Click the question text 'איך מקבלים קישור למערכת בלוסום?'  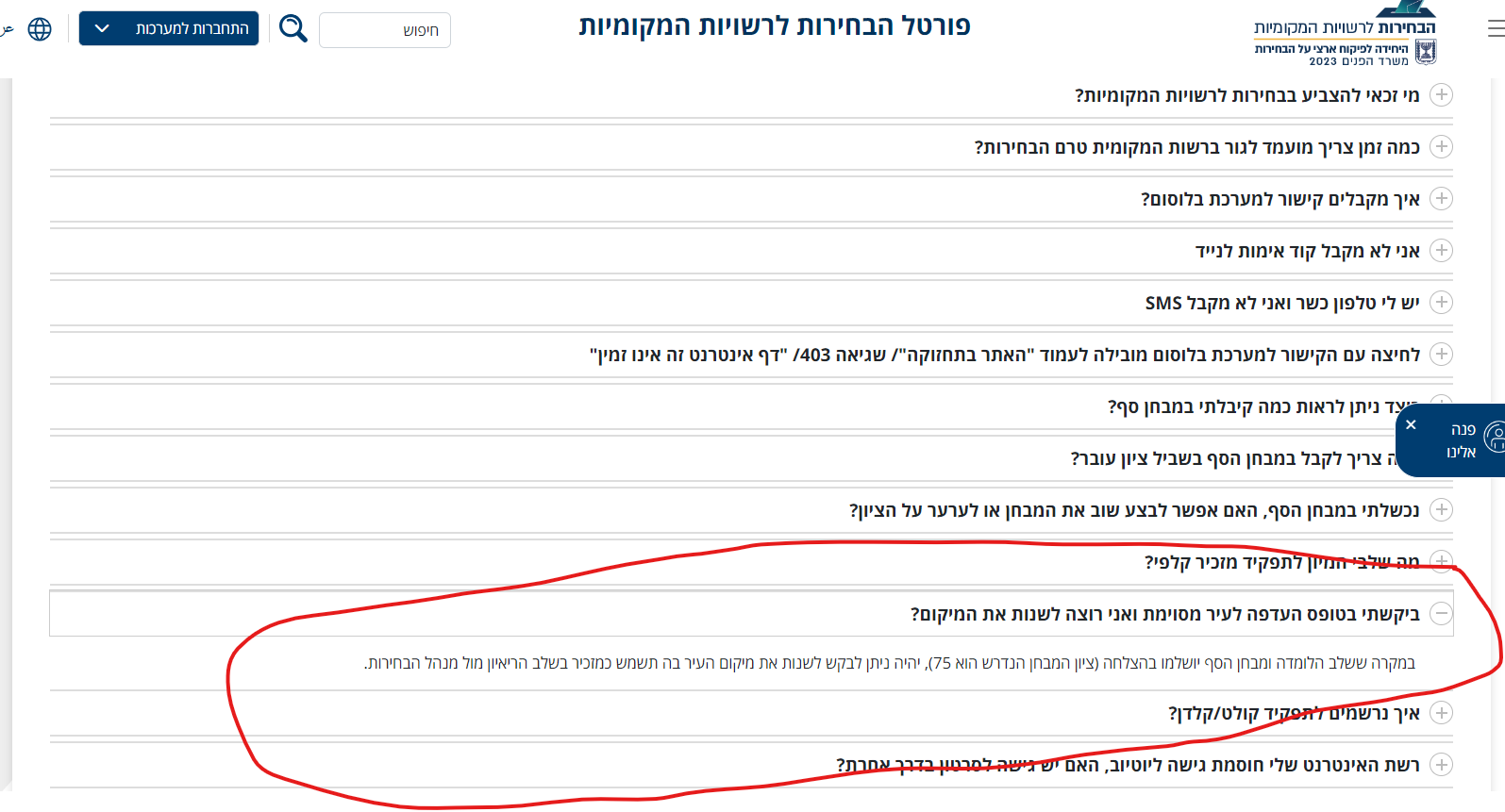[1280, 199]
